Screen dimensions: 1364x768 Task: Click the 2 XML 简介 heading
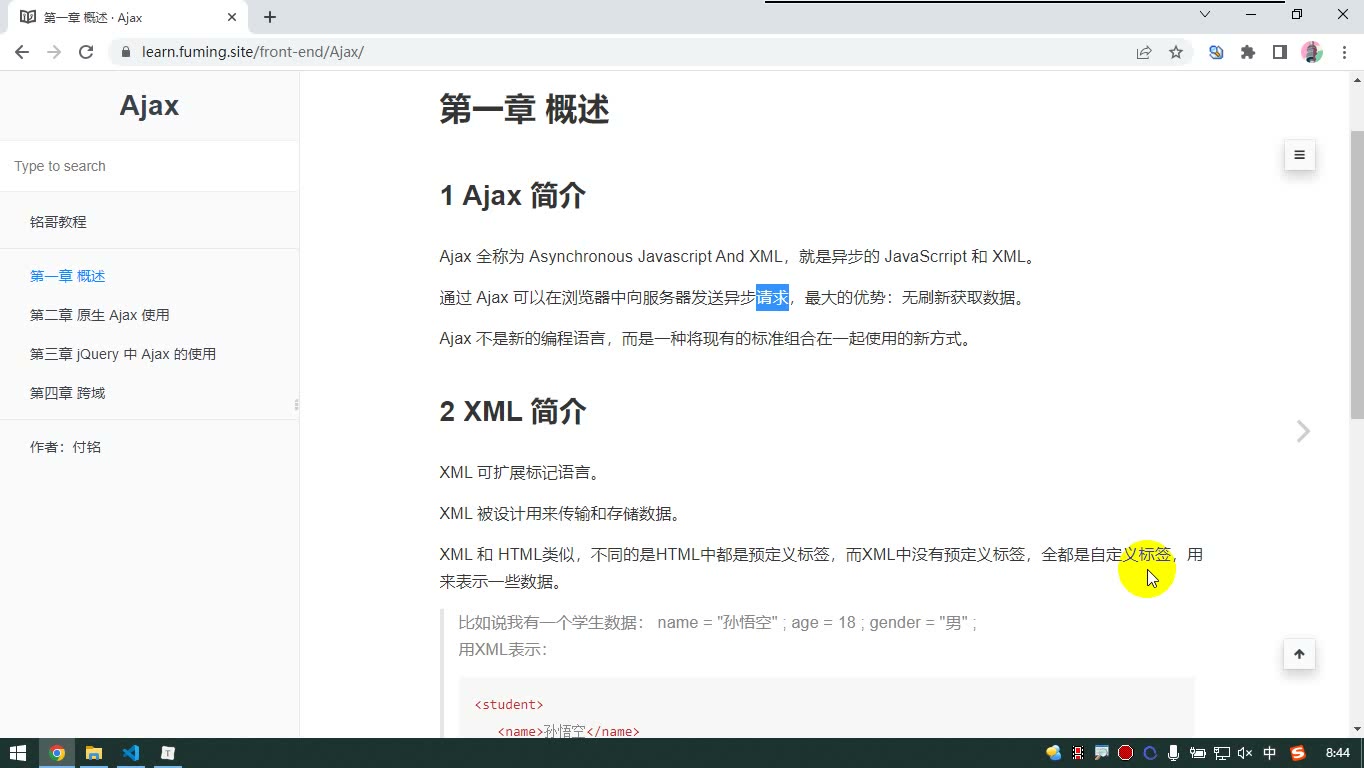[x=513, y=412]
